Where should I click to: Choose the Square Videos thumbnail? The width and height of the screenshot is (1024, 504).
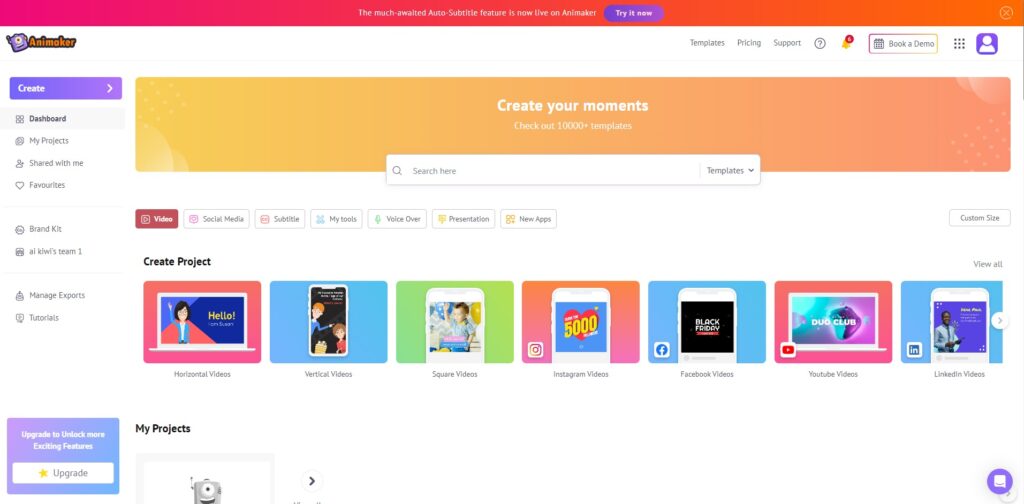point(455,322)
